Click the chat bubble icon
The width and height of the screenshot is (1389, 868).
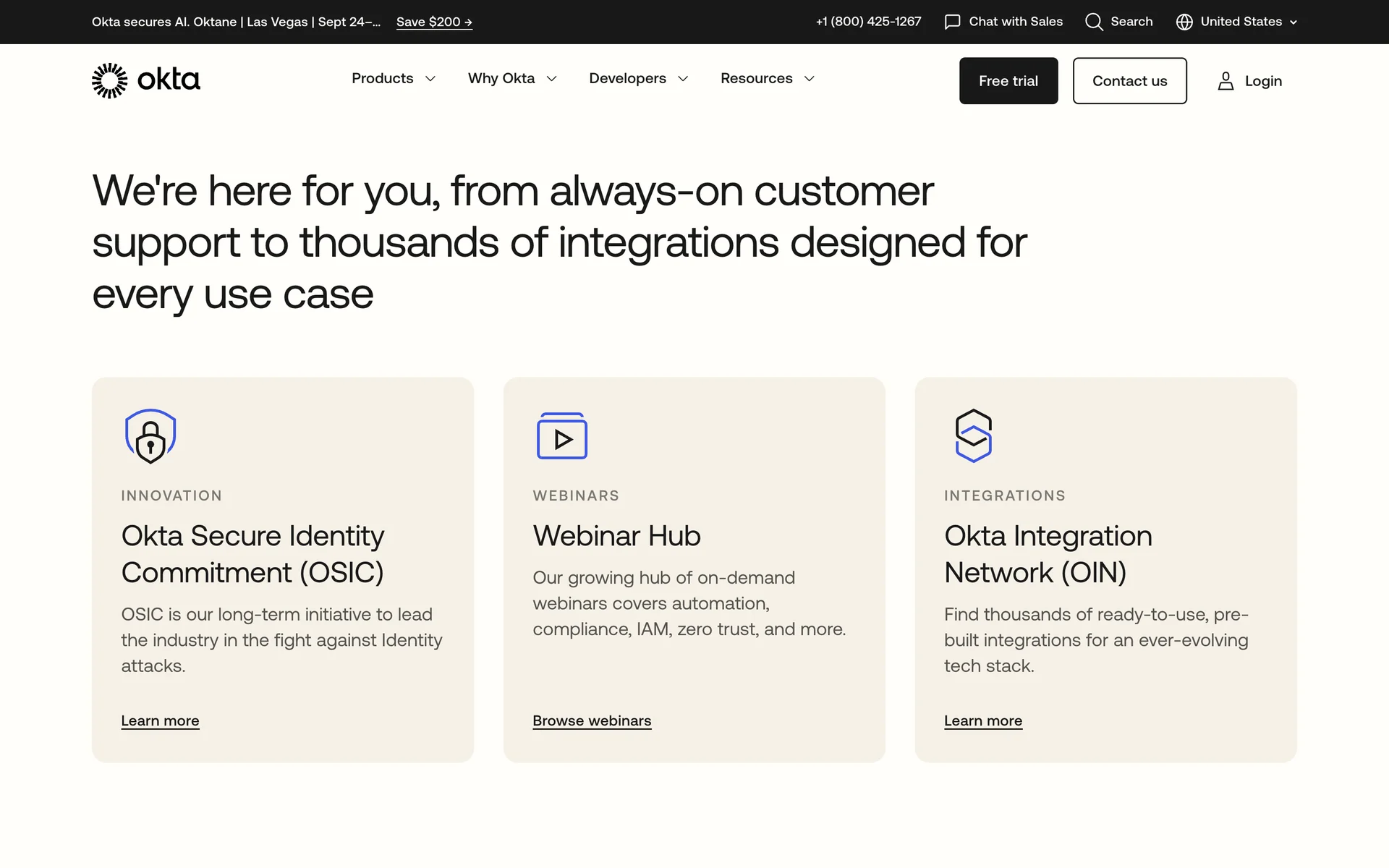click(x=952, y=22)
